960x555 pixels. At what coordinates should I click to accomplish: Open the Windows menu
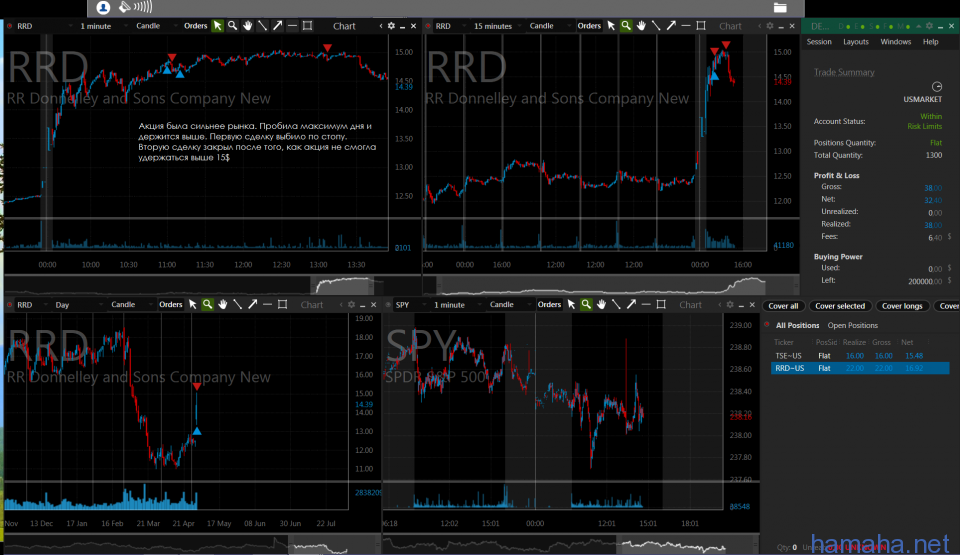(896, 42)
